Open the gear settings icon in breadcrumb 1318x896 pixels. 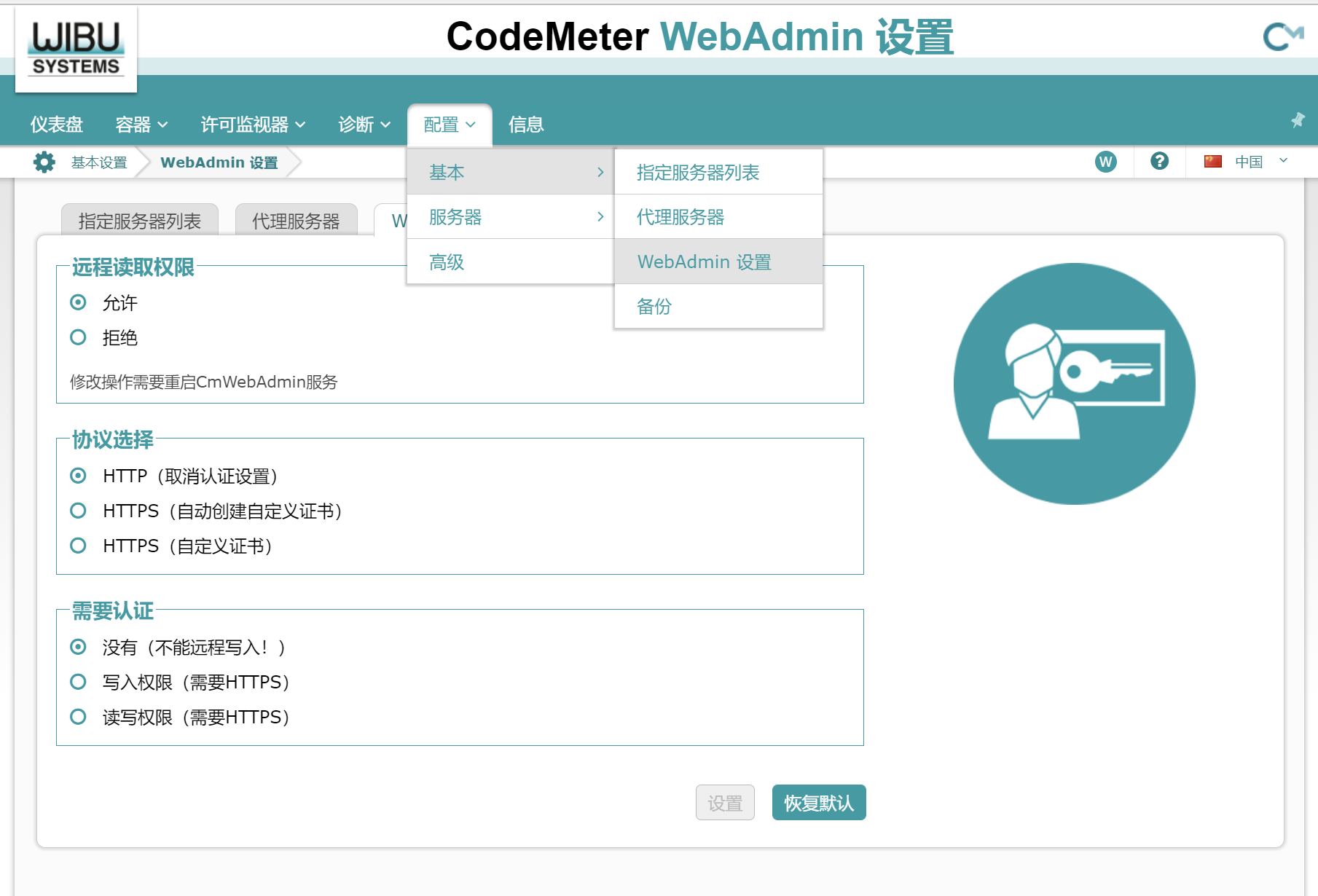tap(44, 162)
